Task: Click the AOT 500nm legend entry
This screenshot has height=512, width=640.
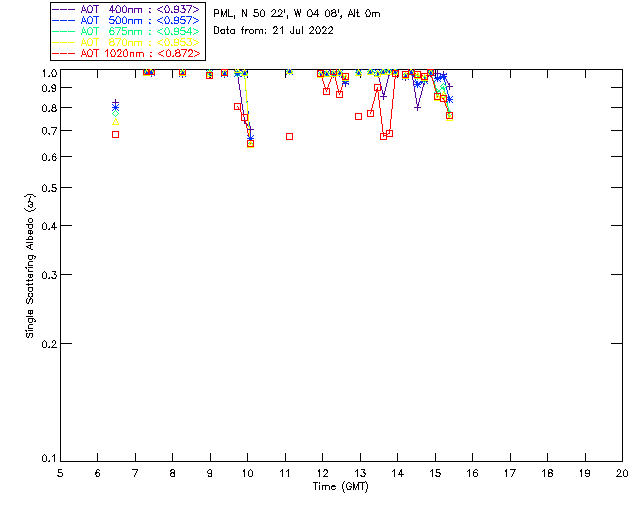Action: click(126, 20)
